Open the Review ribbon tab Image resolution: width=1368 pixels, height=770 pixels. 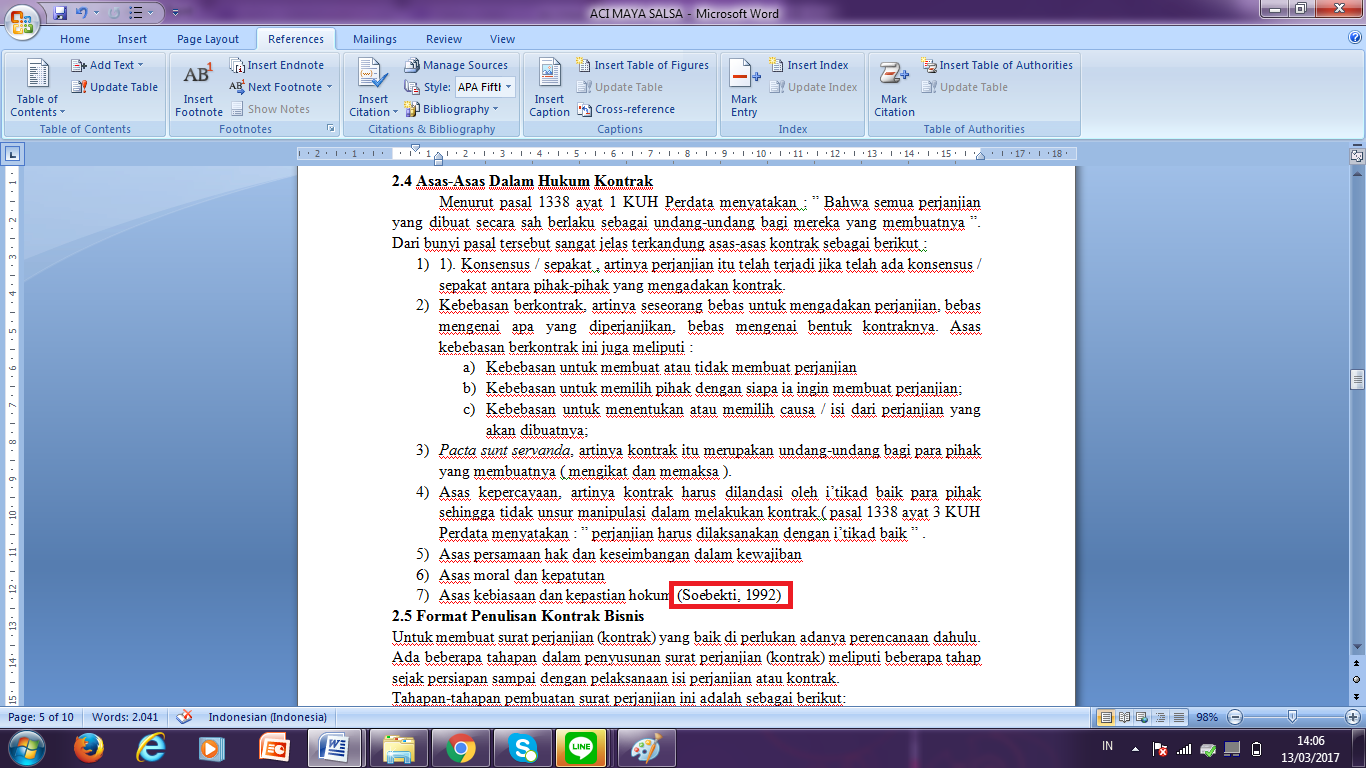[443, 38]
